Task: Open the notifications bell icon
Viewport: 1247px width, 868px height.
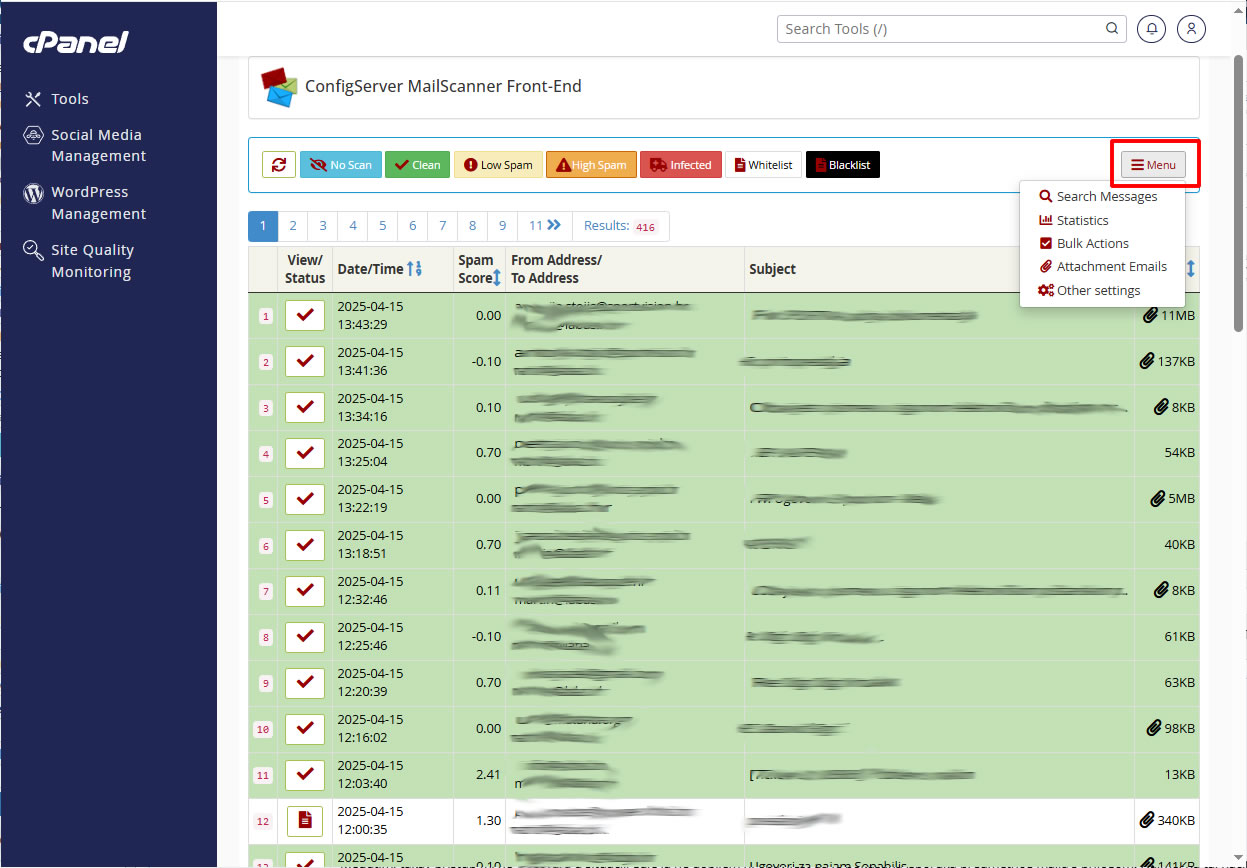Action: tap(1152, 29)
